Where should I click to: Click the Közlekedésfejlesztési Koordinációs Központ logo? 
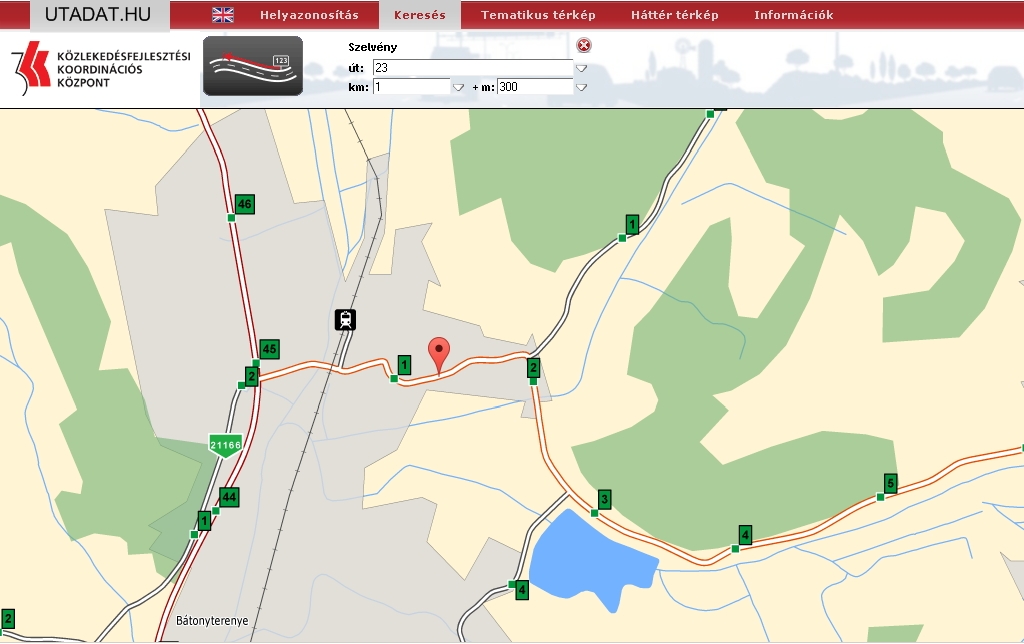pos(100,69)
